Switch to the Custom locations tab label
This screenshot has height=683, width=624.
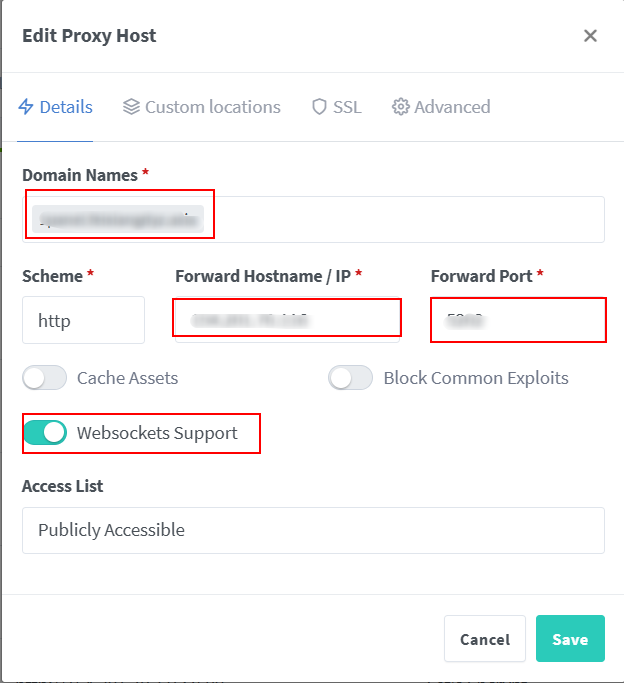[213, 107]
